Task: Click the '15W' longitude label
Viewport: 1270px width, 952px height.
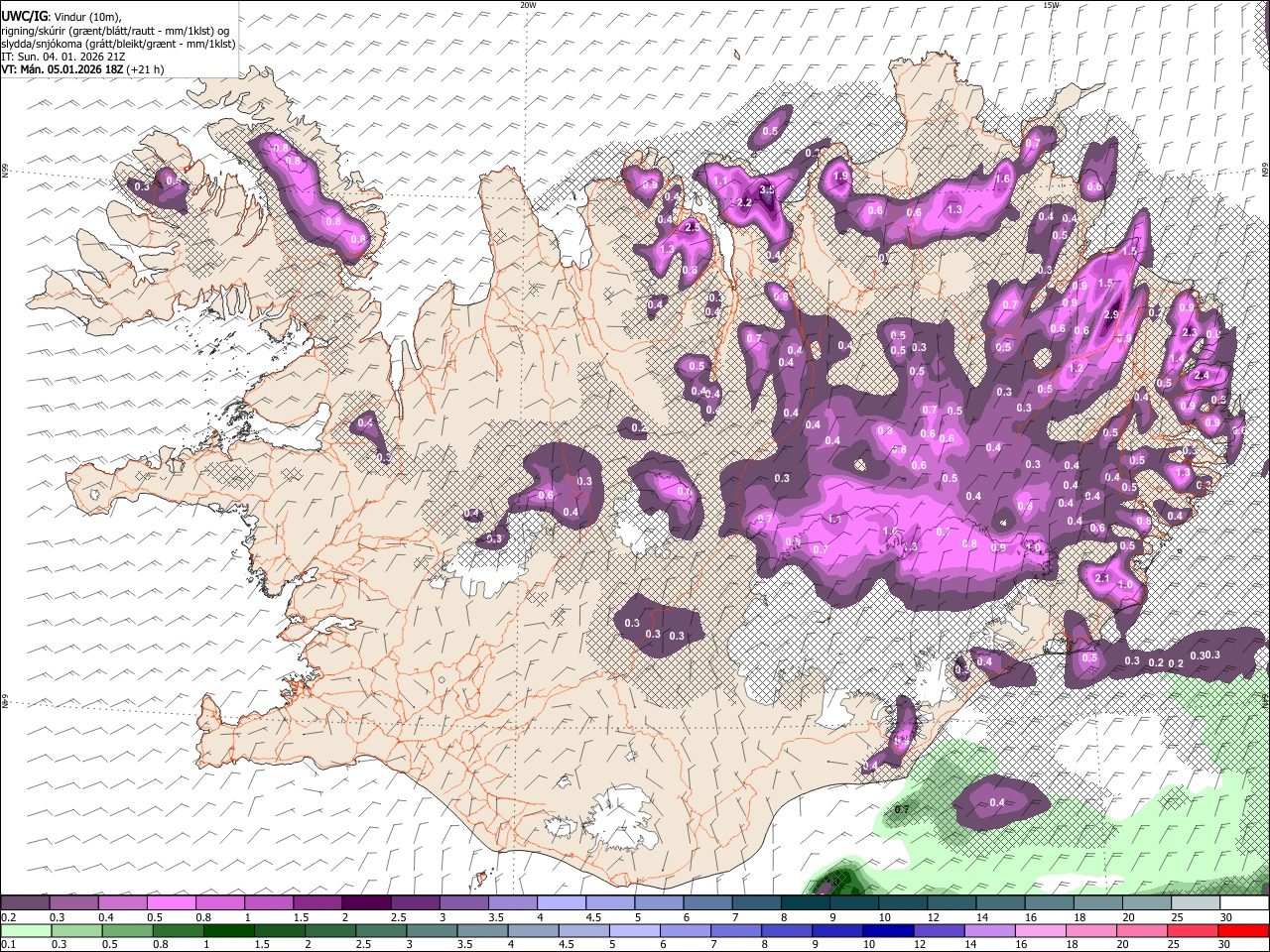Action: tap(1051, 5)
